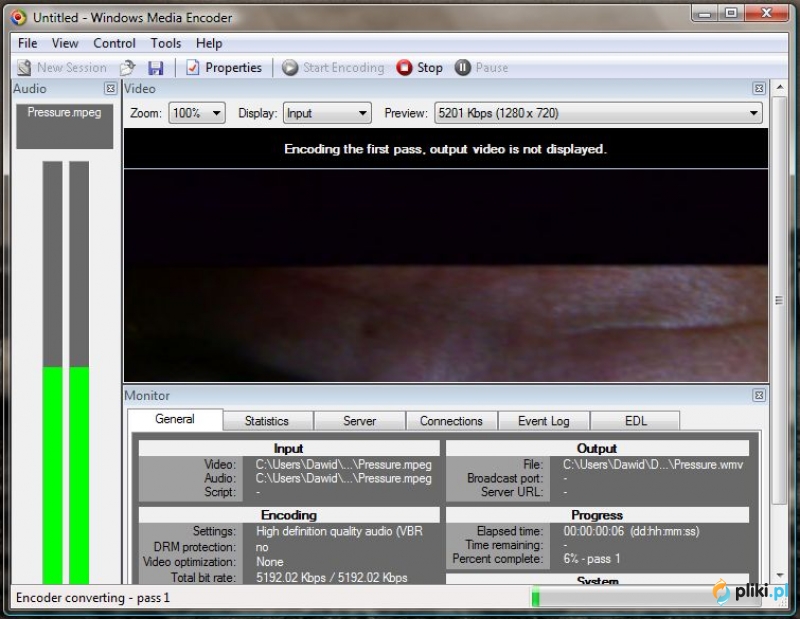Click the Encoding section header
The height and width of the screenshot is (619, 800).
(289, 515)
